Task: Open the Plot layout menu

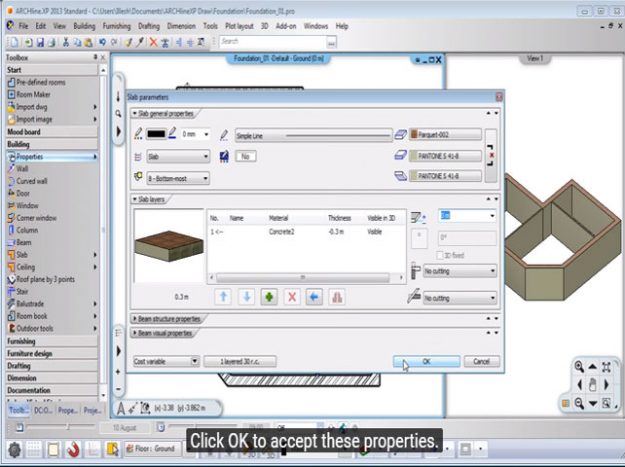Action: click(240, 25)
